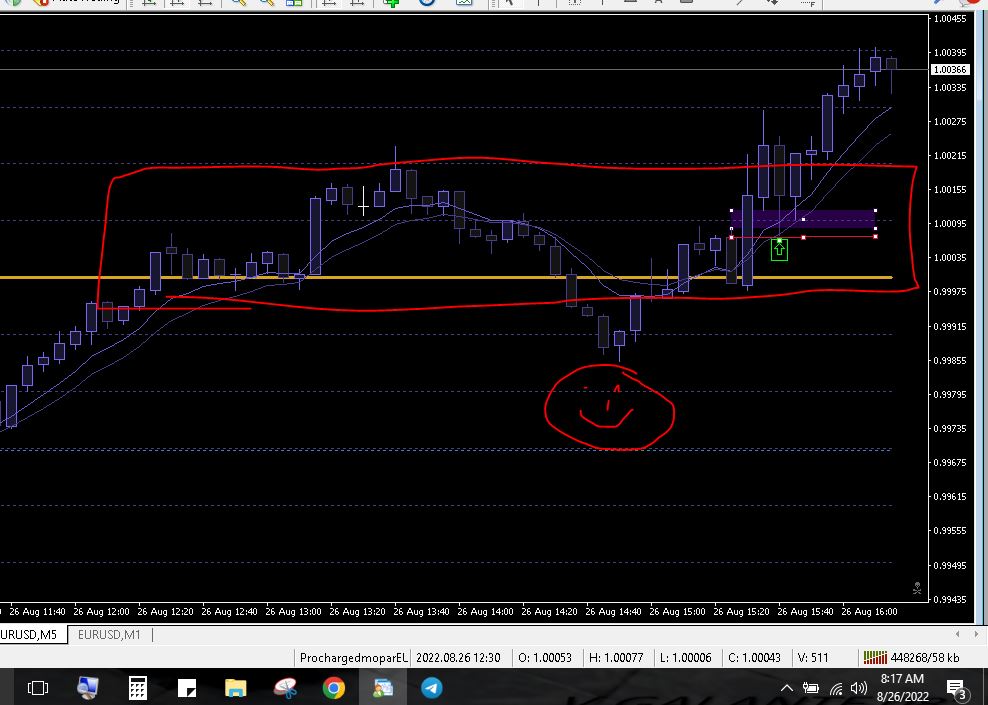
Task: Select the short red trendline below rectangle
Action: (803, 237)
